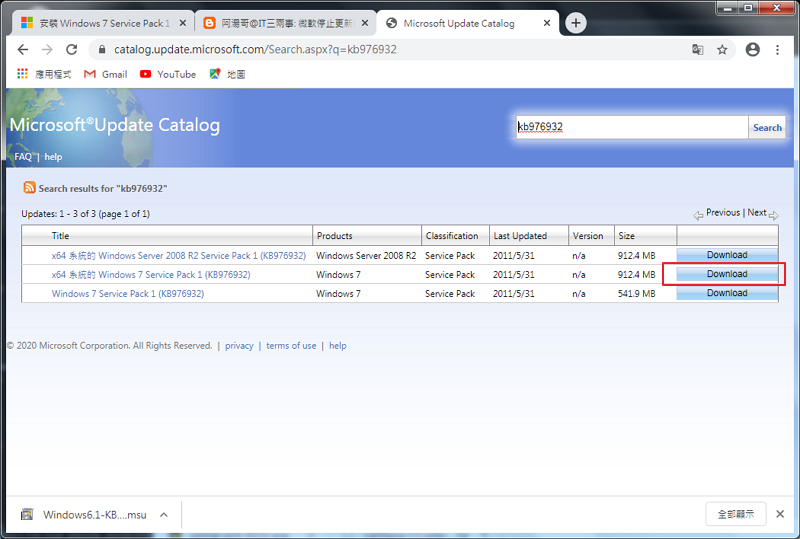Sort by the Title column header
Image resolution: width=800 pixels, height=539 pixels.
tap(60, 236)
